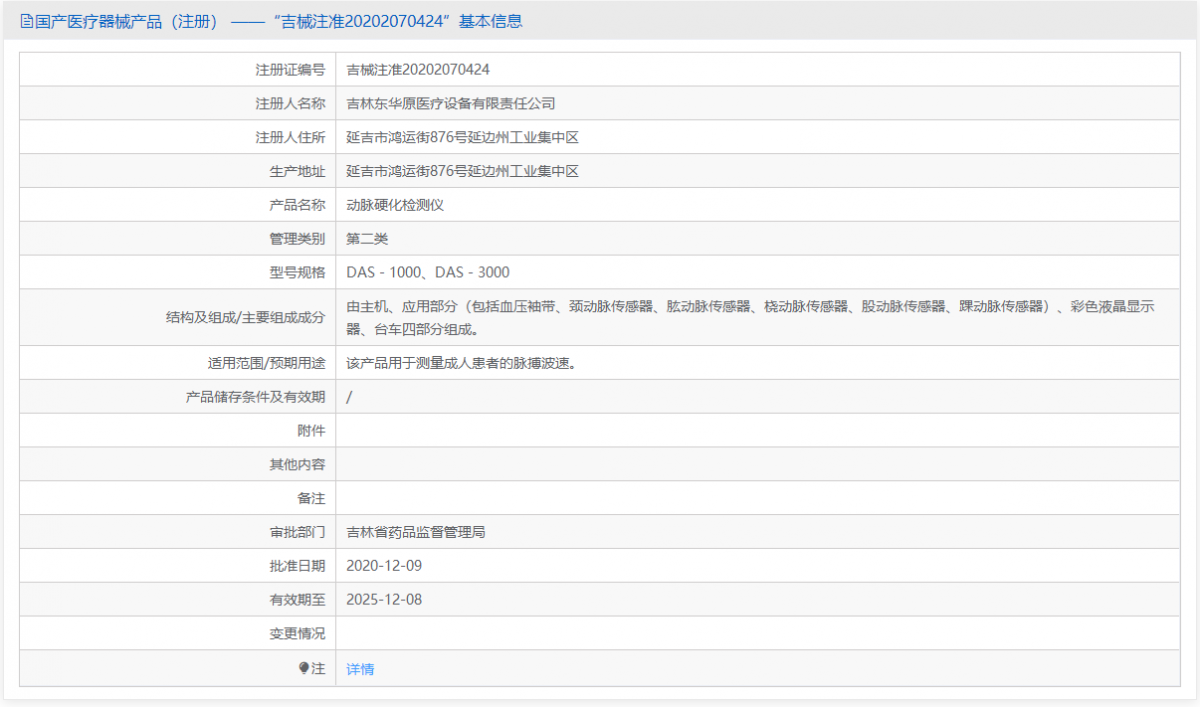
Task: Select the model text DAS－1000、DAS－3000
Action: point(429,271)
